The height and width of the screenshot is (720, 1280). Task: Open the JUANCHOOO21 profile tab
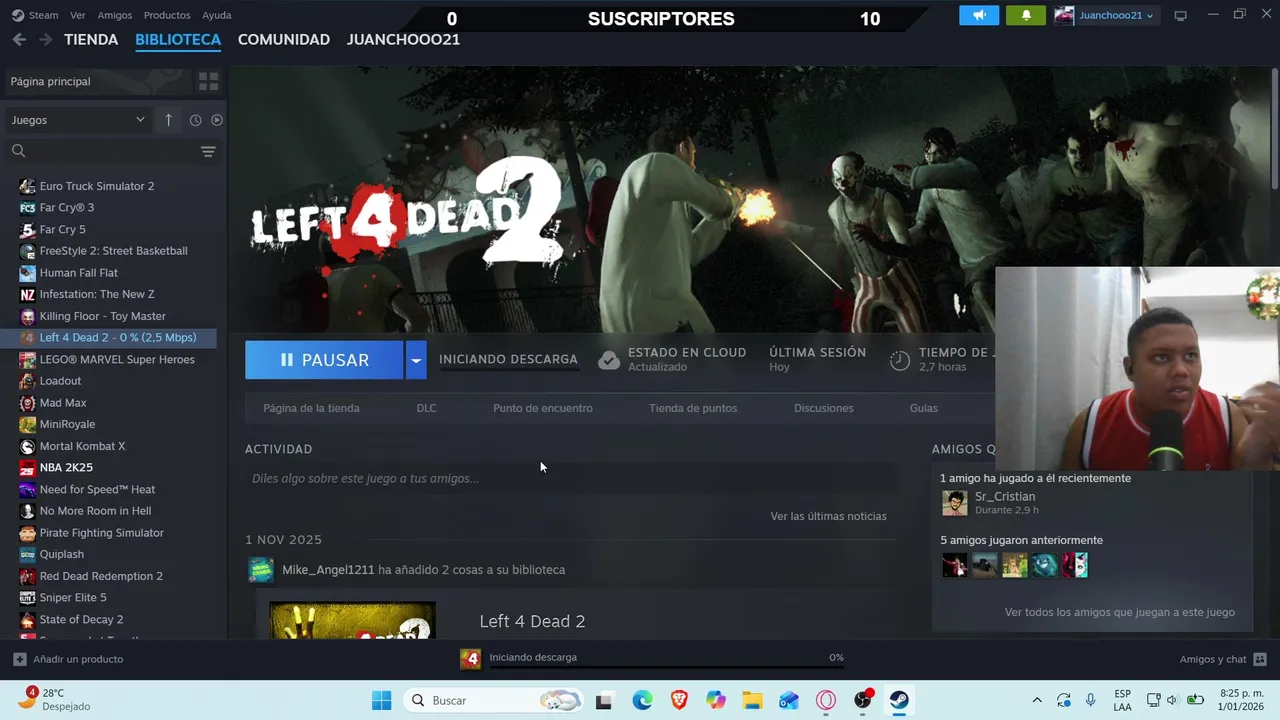(403, 39)
